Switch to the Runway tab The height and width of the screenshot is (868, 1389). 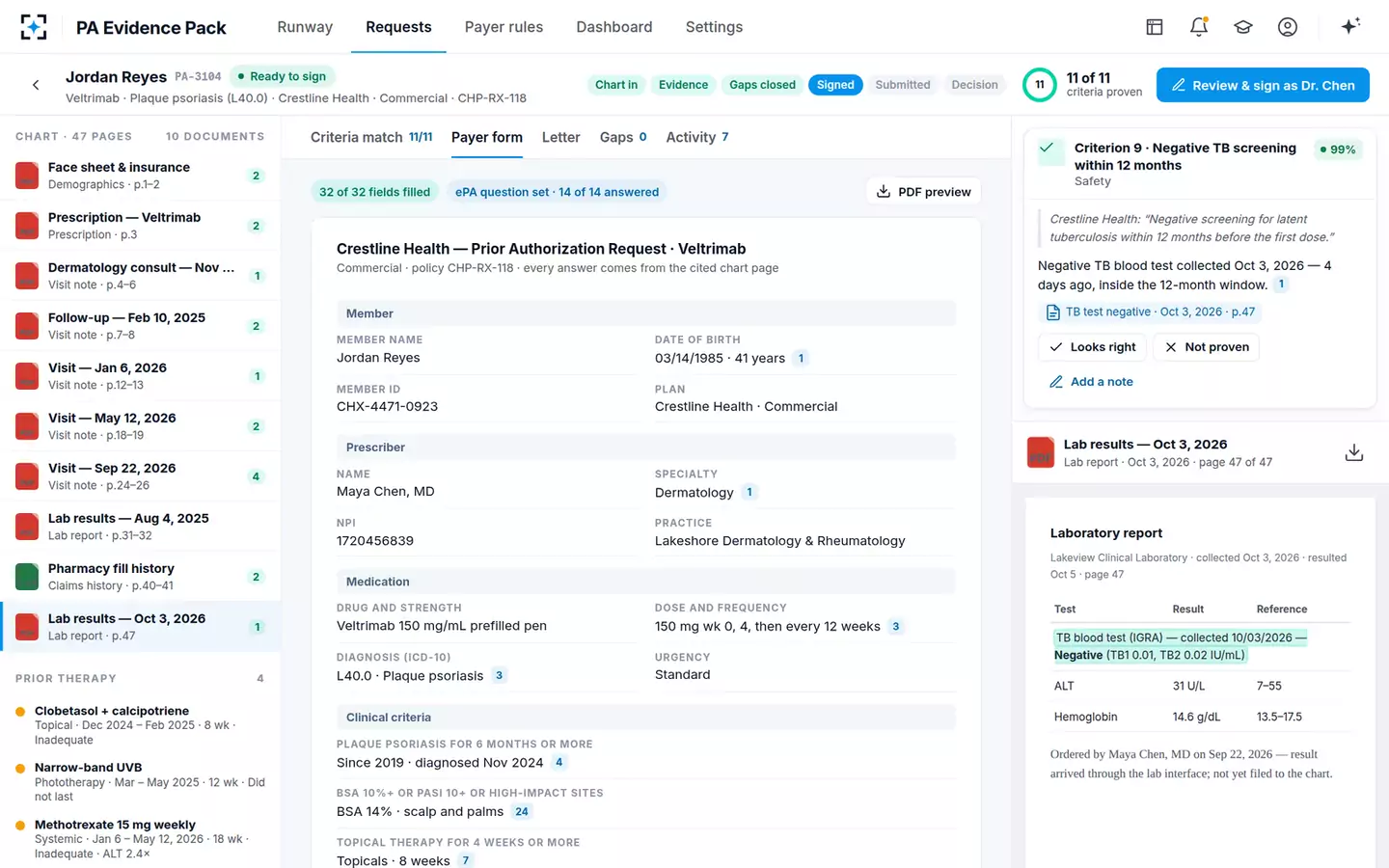pyautogui.click(x=305, y=27)
